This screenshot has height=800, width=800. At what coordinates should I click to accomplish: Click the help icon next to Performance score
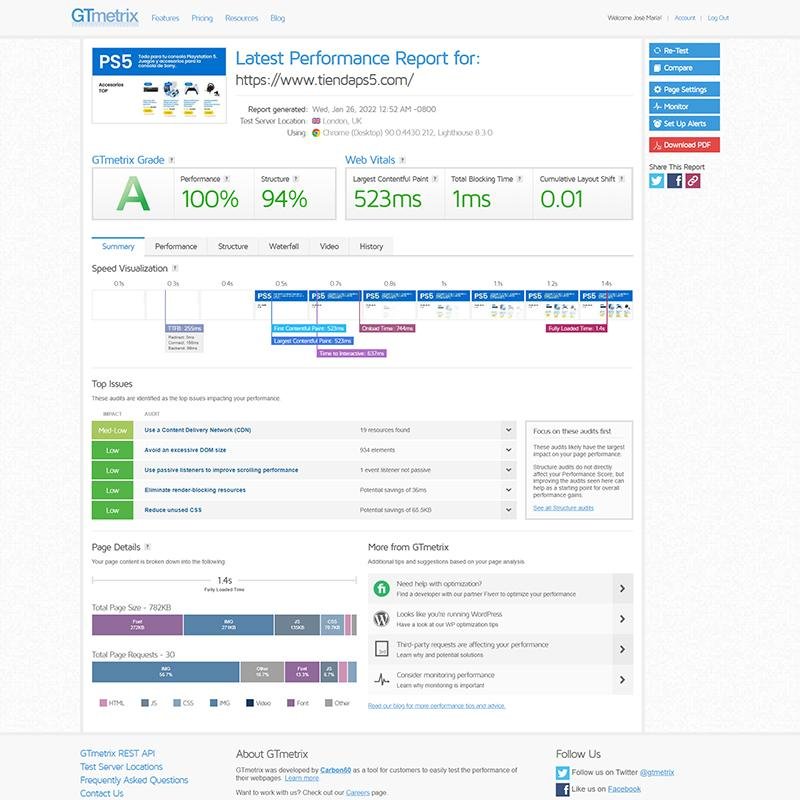(x=227, y=179)
